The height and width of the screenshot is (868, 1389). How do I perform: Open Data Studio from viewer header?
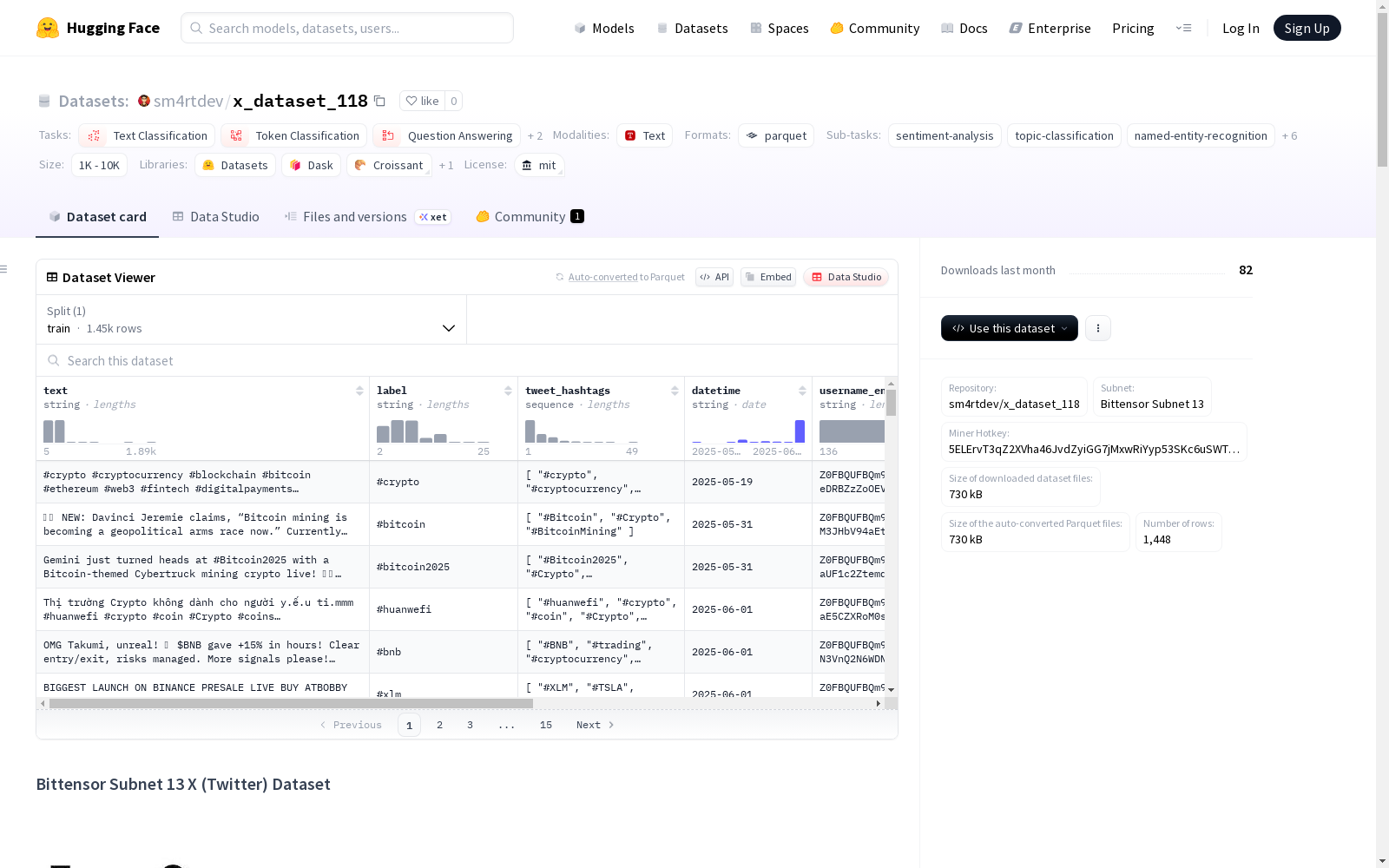(846, 277)
